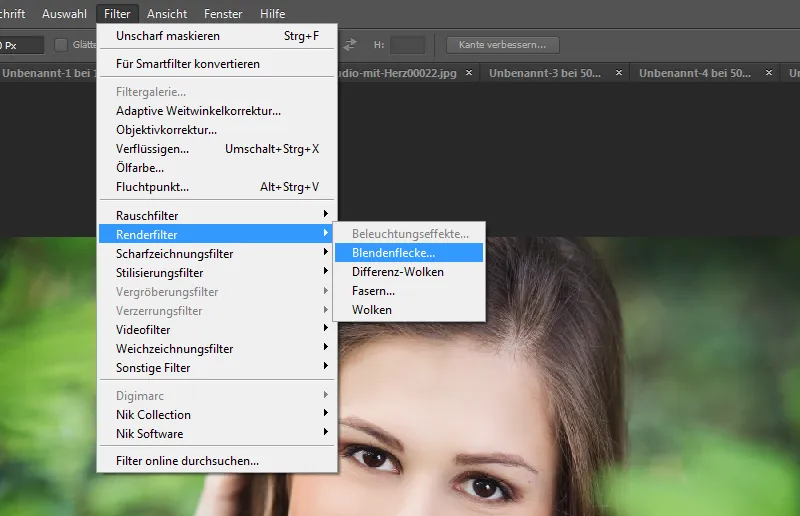
Task: Open the Ansicht menu
Action: click(x=167, y=14)
